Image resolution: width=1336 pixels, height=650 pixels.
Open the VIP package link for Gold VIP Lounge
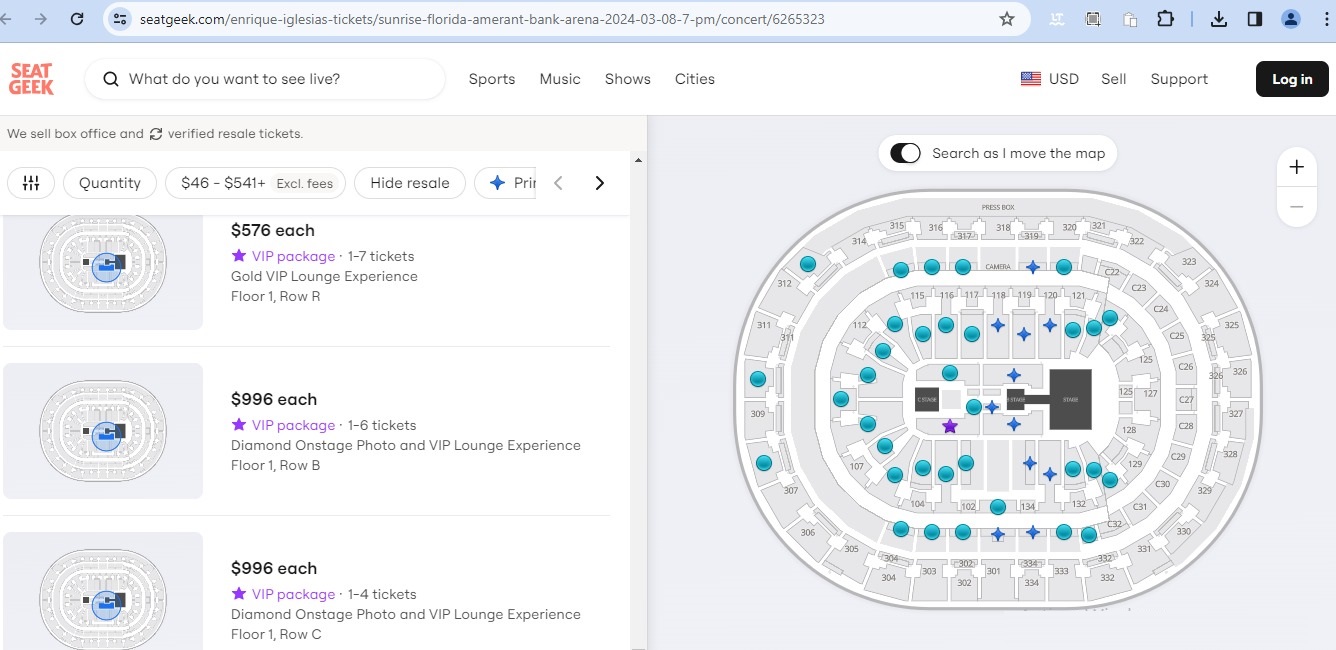pyautogui.click(x=293, y=256)
